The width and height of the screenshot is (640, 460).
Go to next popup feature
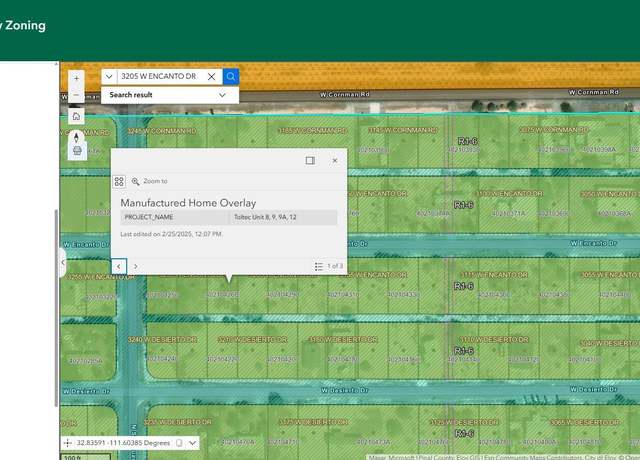coord(136,266)
